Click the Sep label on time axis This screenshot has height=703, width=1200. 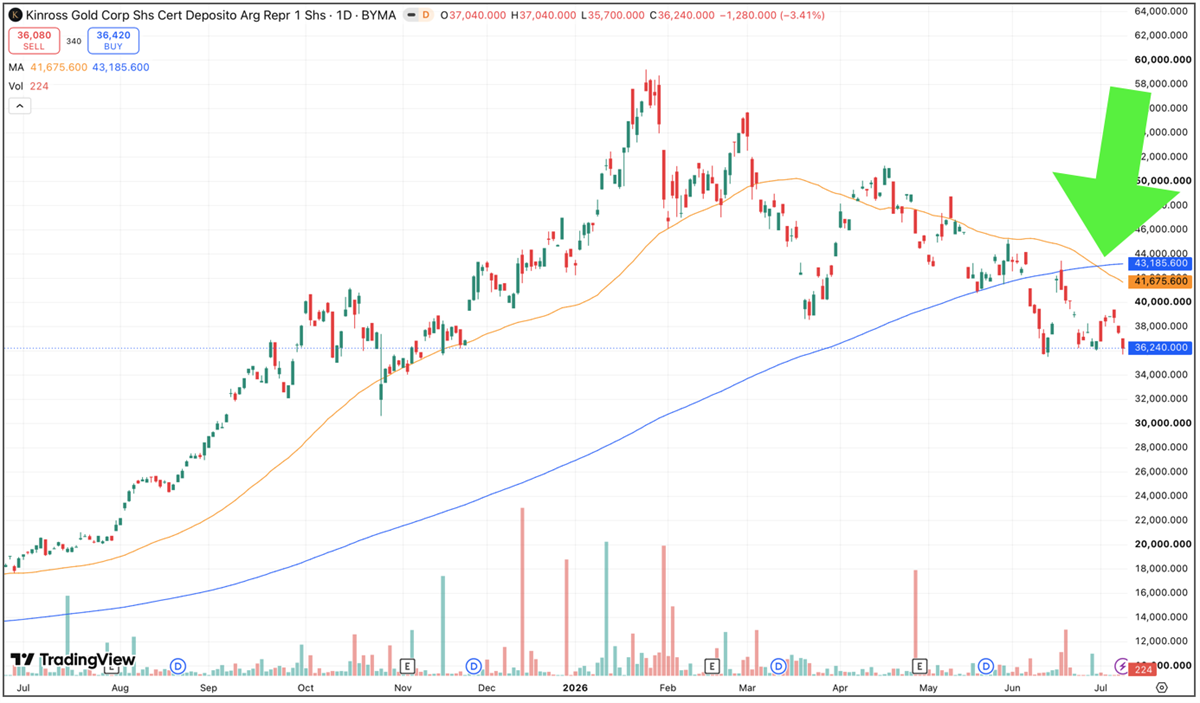[x=209, y=688]
